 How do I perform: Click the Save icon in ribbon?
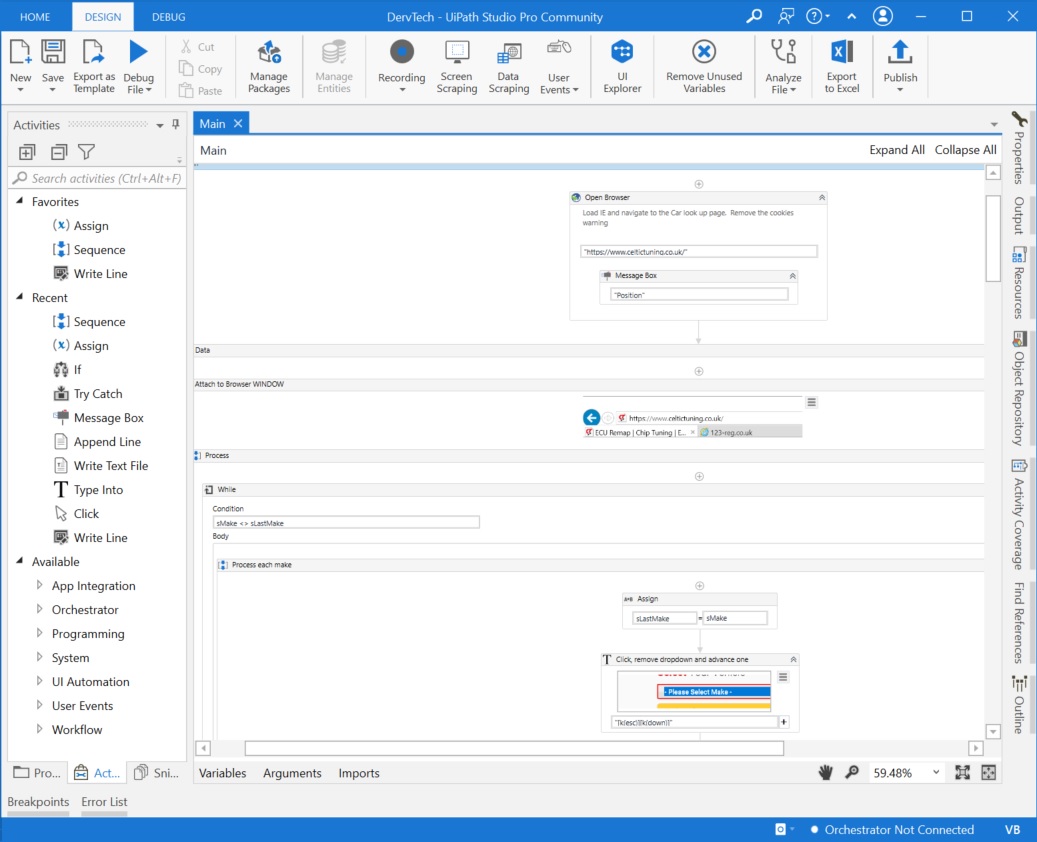[x=53, y=53]
